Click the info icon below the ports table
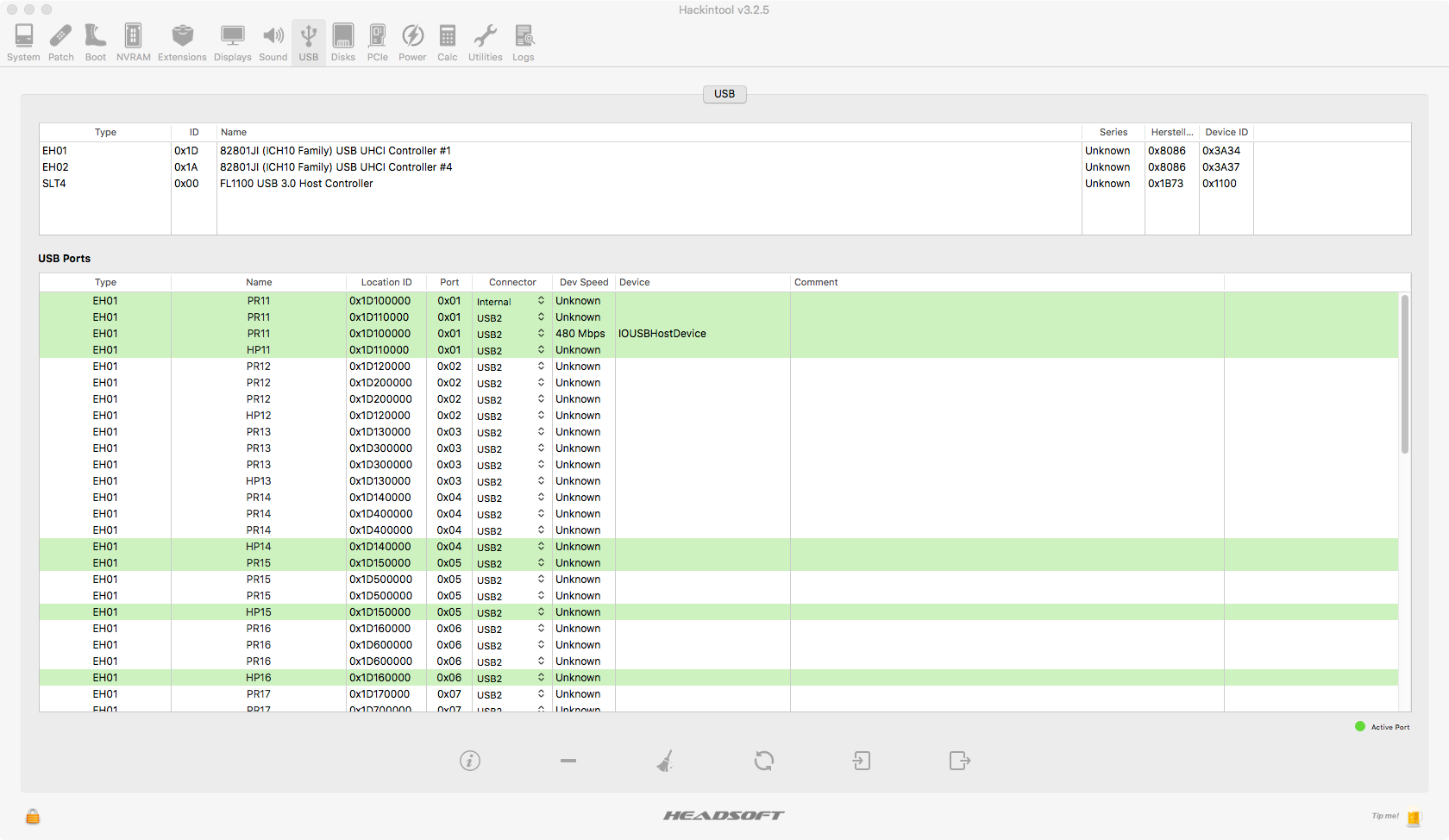 [x=470, y=761]
